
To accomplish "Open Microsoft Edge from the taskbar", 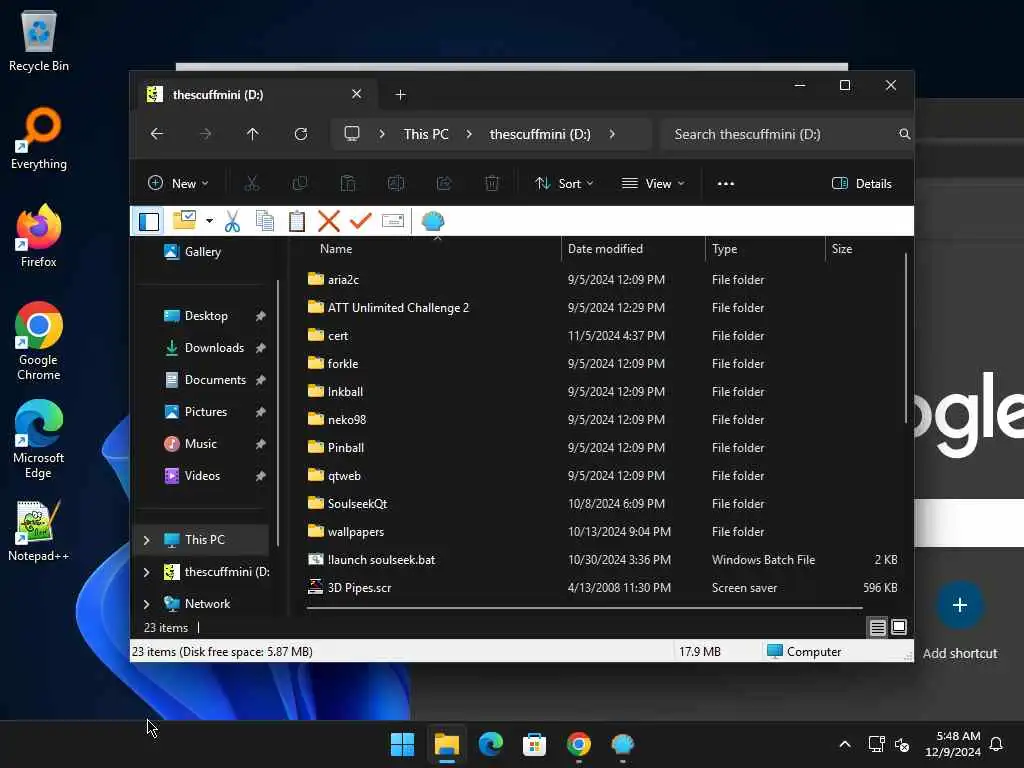I will tap(490, 744).
